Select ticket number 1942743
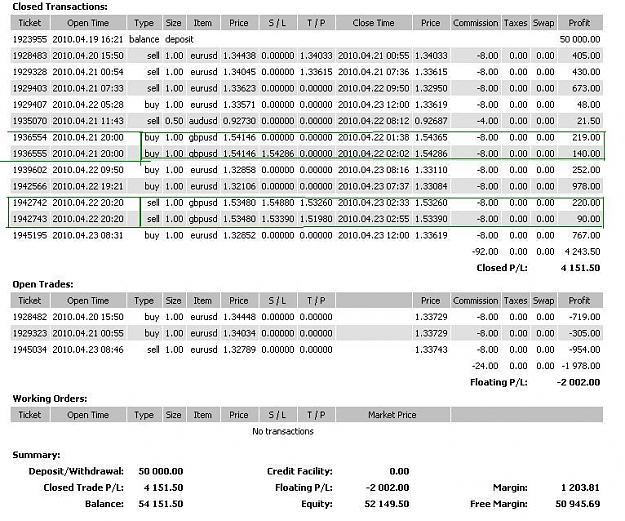 point(30,219)
